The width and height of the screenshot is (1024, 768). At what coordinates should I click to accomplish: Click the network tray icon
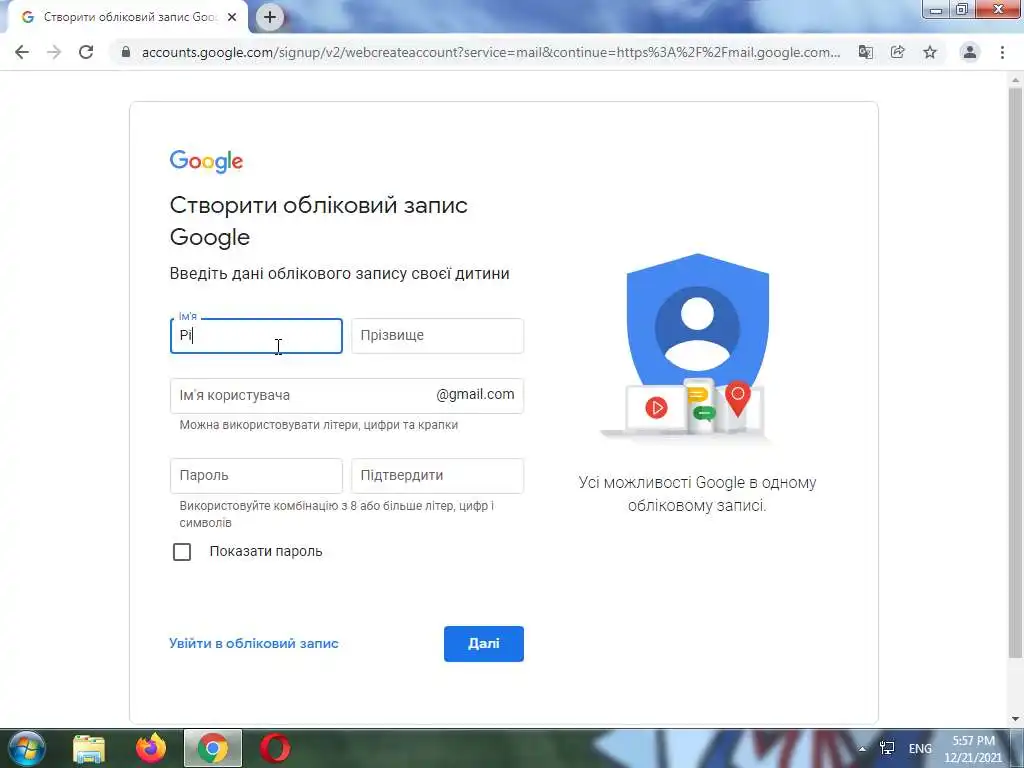tap(888, 748)
